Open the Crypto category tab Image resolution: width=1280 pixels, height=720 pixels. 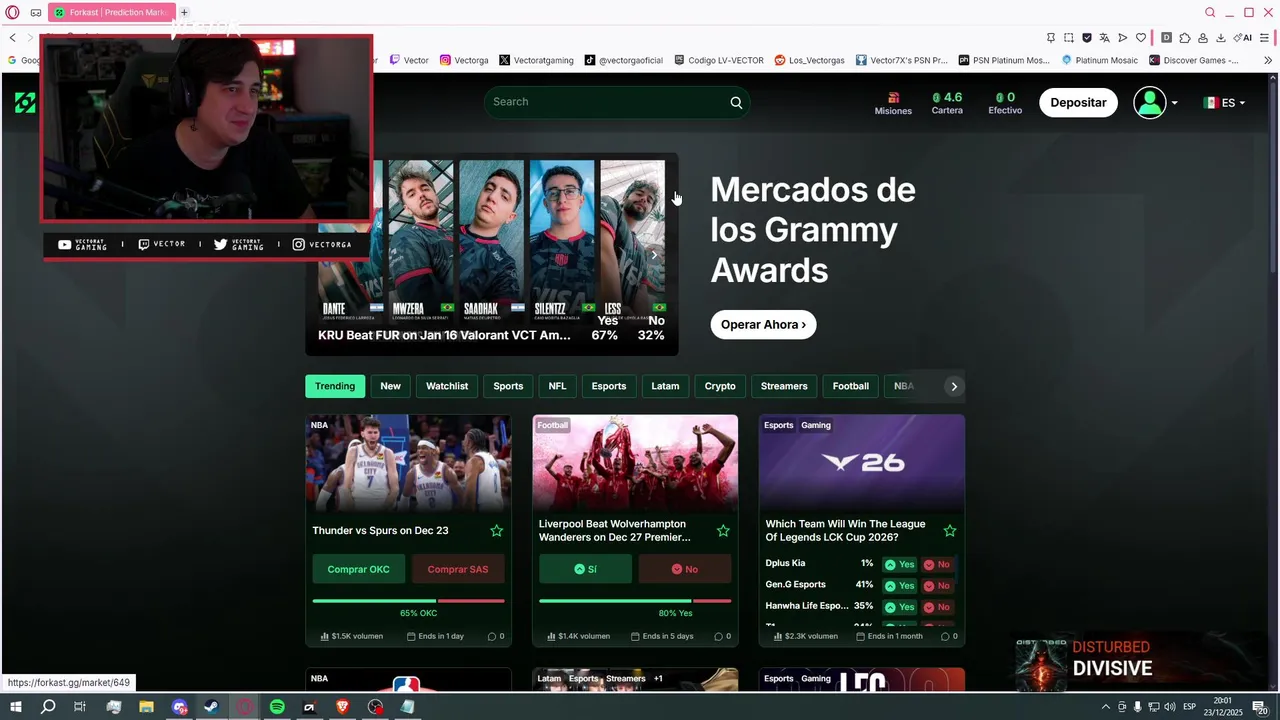(x=720, y=386)
